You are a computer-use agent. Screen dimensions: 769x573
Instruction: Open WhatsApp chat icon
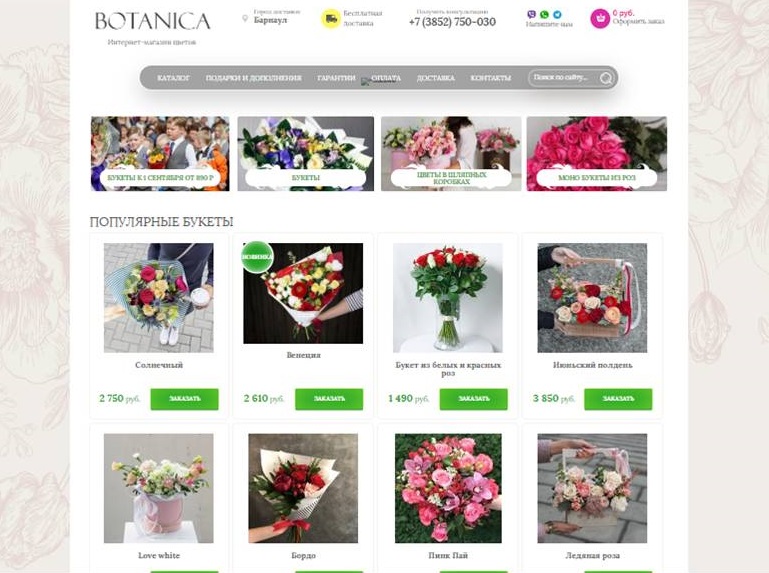(544, 15)
